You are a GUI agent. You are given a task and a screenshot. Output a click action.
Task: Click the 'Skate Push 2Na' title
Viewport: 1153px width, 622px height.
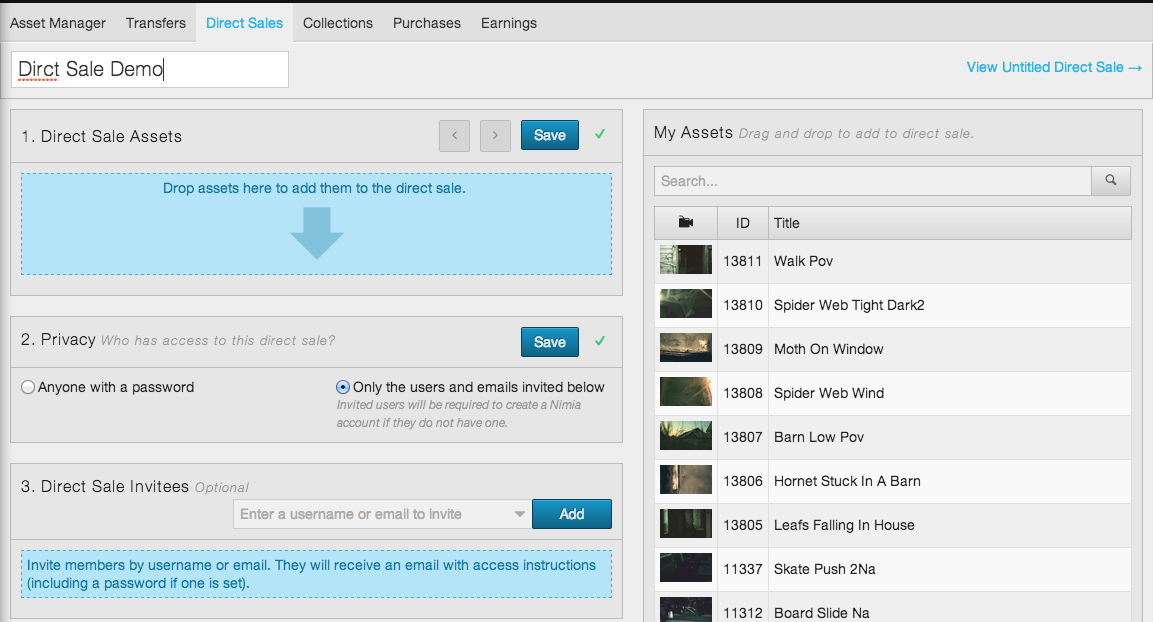coord(824,569)
